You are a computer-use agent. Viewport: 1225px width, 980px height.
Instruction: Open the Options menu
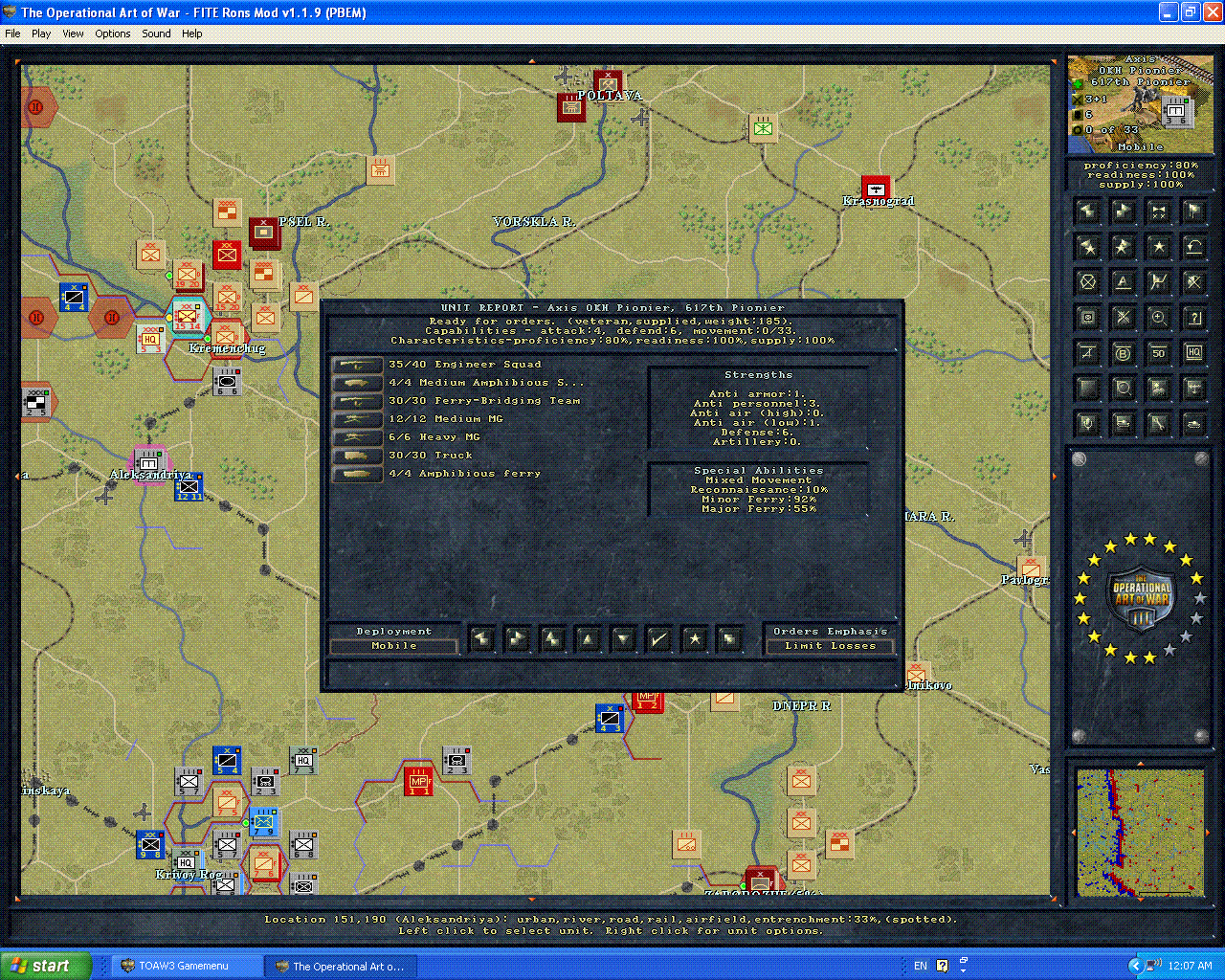coord(112,33)
